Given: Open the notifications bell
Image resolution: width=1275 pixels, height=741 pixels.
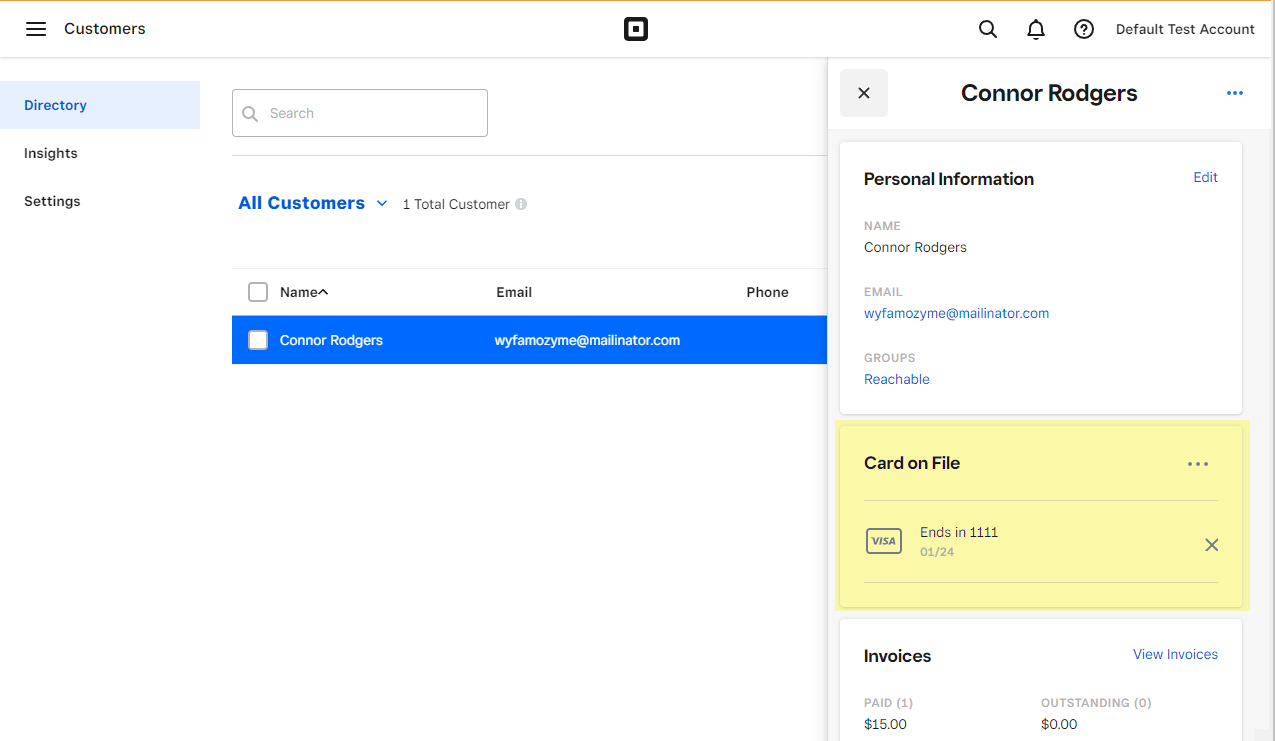Looking at the screenshot, I should click(1036, 29).
